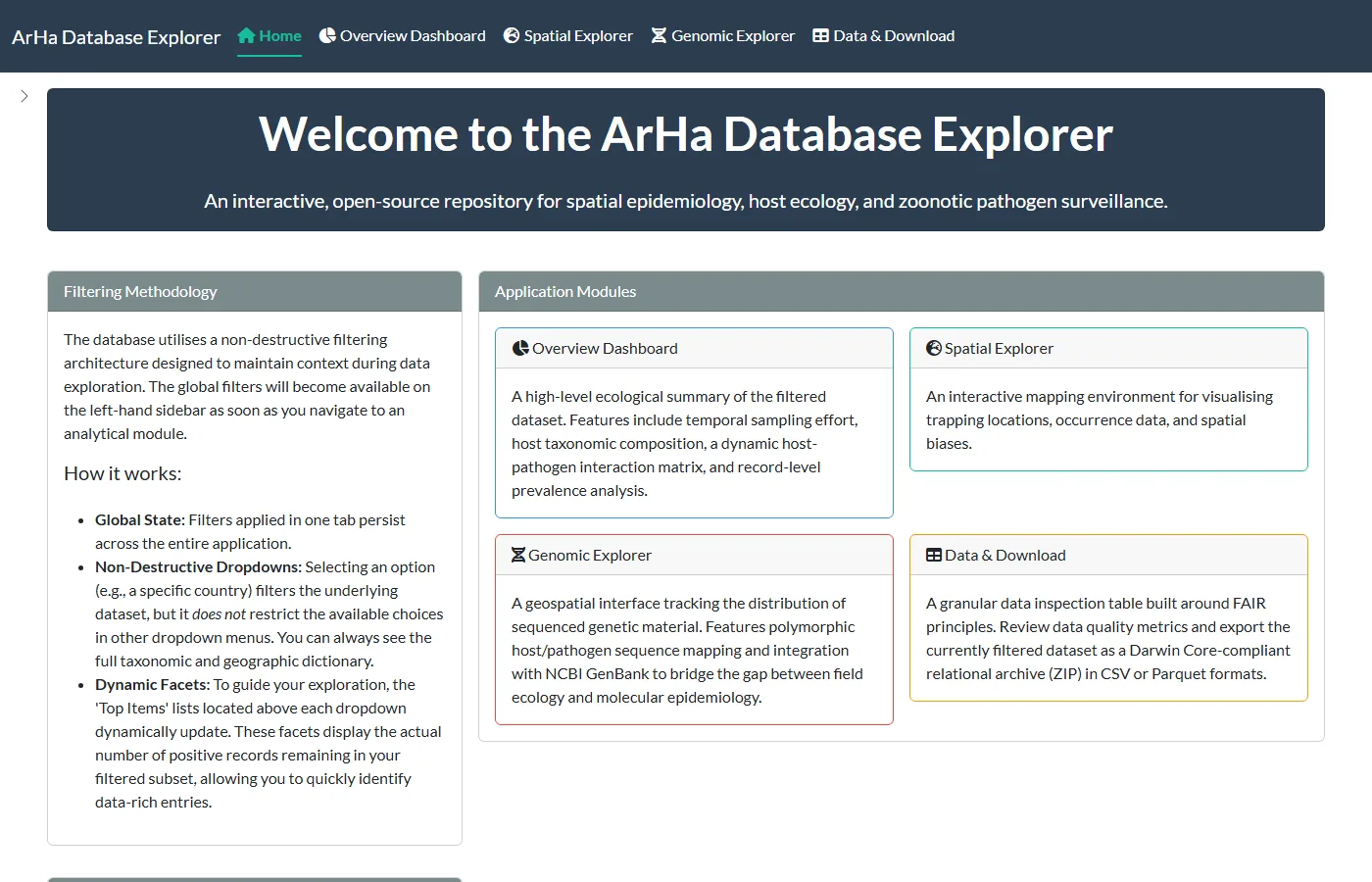Screen dimensions: 1372x882
Task: Select the Spatial Explorer card header text
Action: (x=999, y=348)
